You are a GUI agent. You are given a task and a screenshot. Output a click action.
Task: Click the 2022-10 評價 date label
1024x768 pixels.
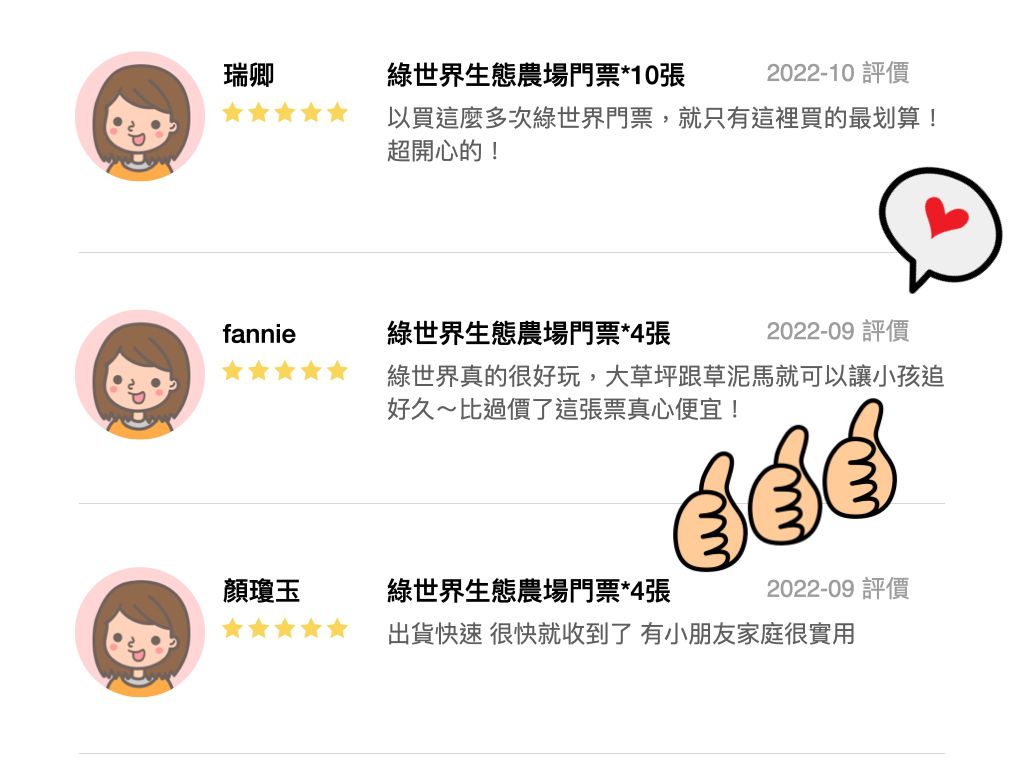tap(838, 72)
